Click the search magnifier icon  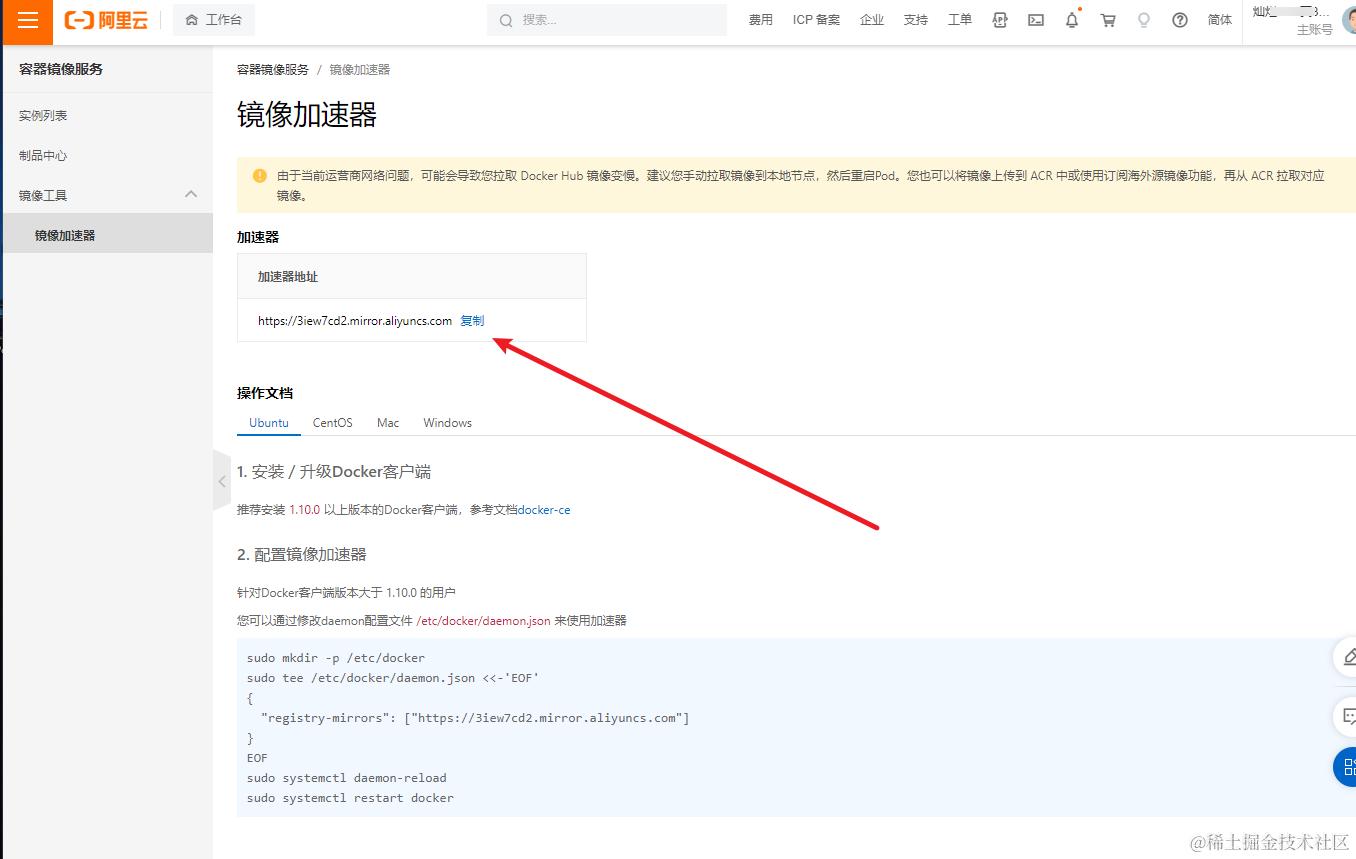pyautogui.click(x=506, y=20)
